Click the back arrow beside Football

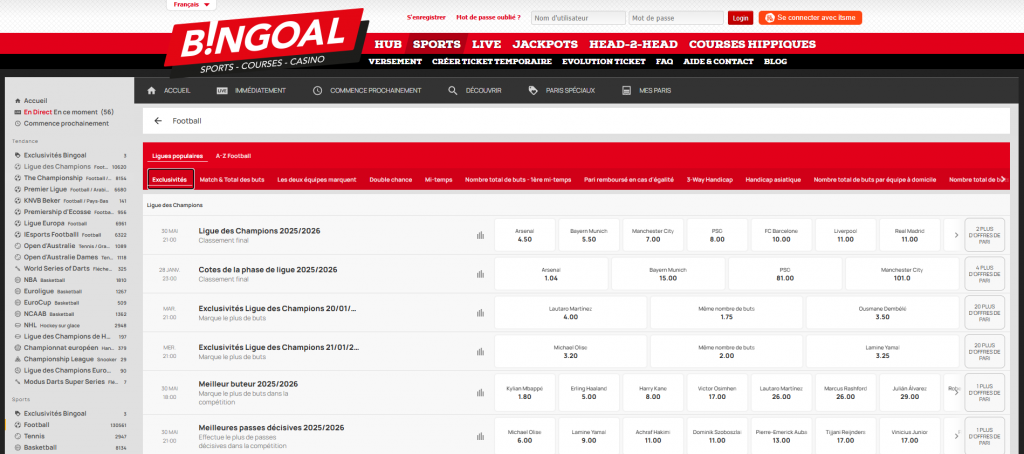(x=158, y=120)
